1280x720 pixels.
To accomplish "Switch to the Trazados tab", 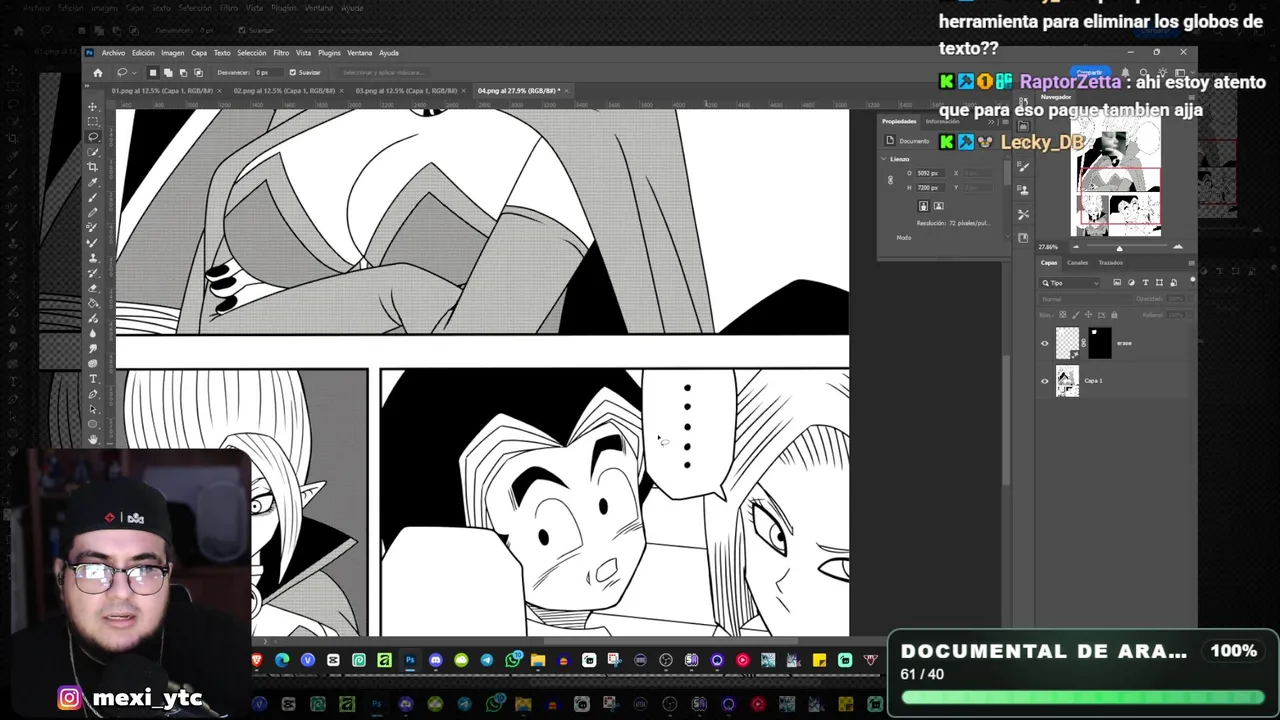I will [1110, 263].
